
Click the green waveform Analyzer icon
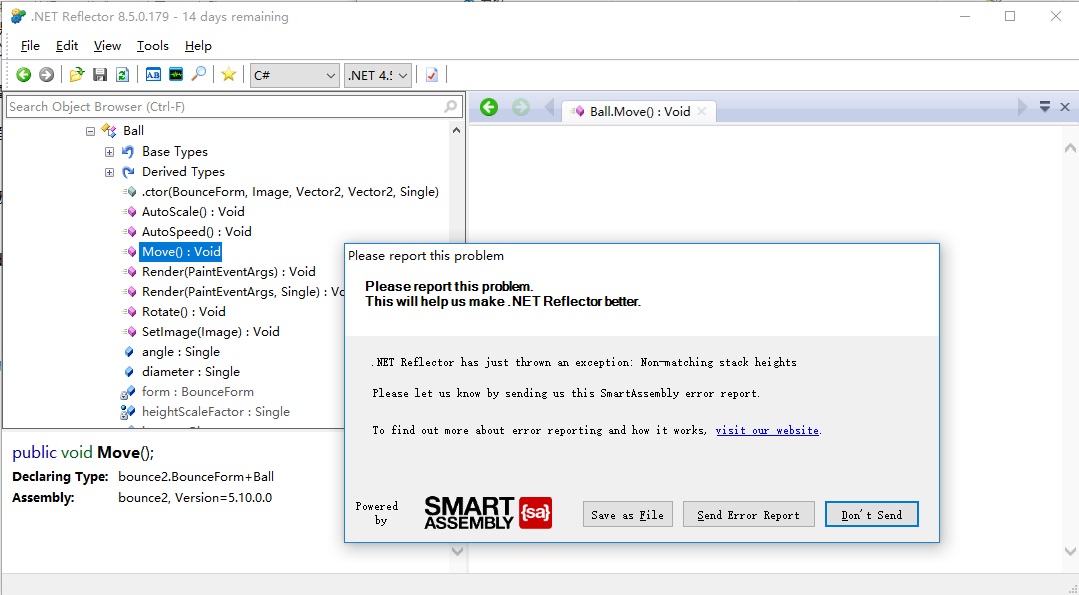(x=176, y=75)
